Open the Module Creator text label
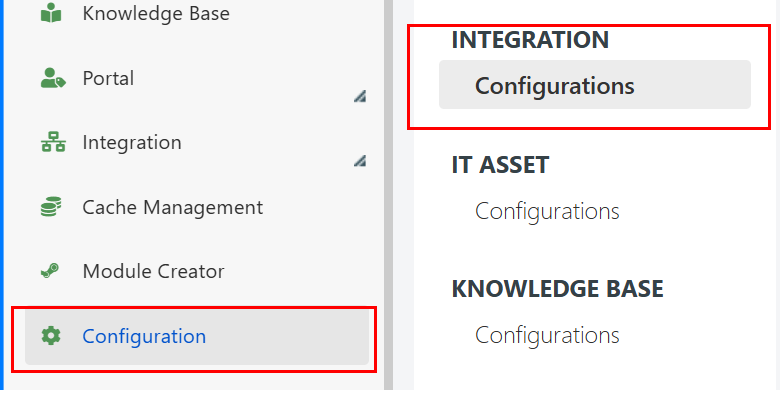The height and width of the screenshot is (394, 780). (153, 272)
